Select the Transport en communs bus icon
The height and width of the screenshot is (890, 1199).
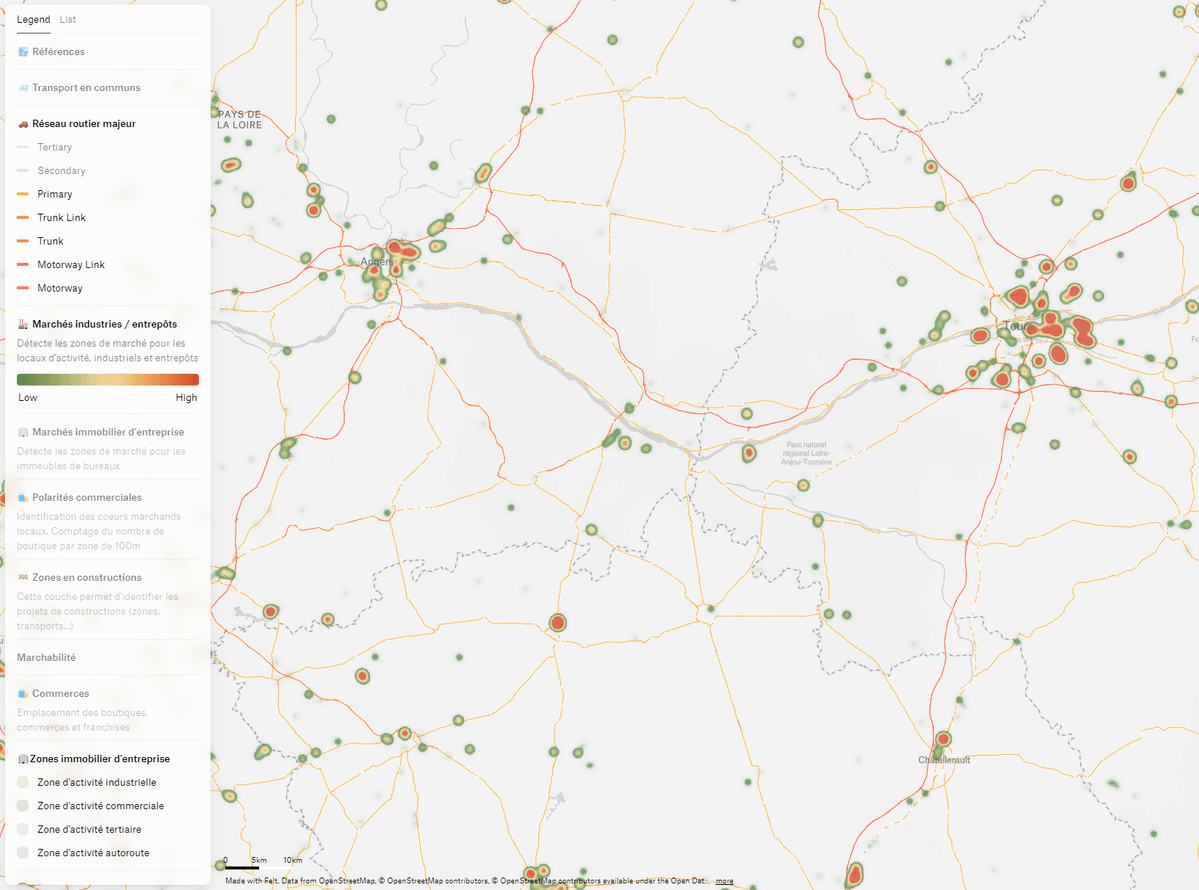tap(22, 88)
